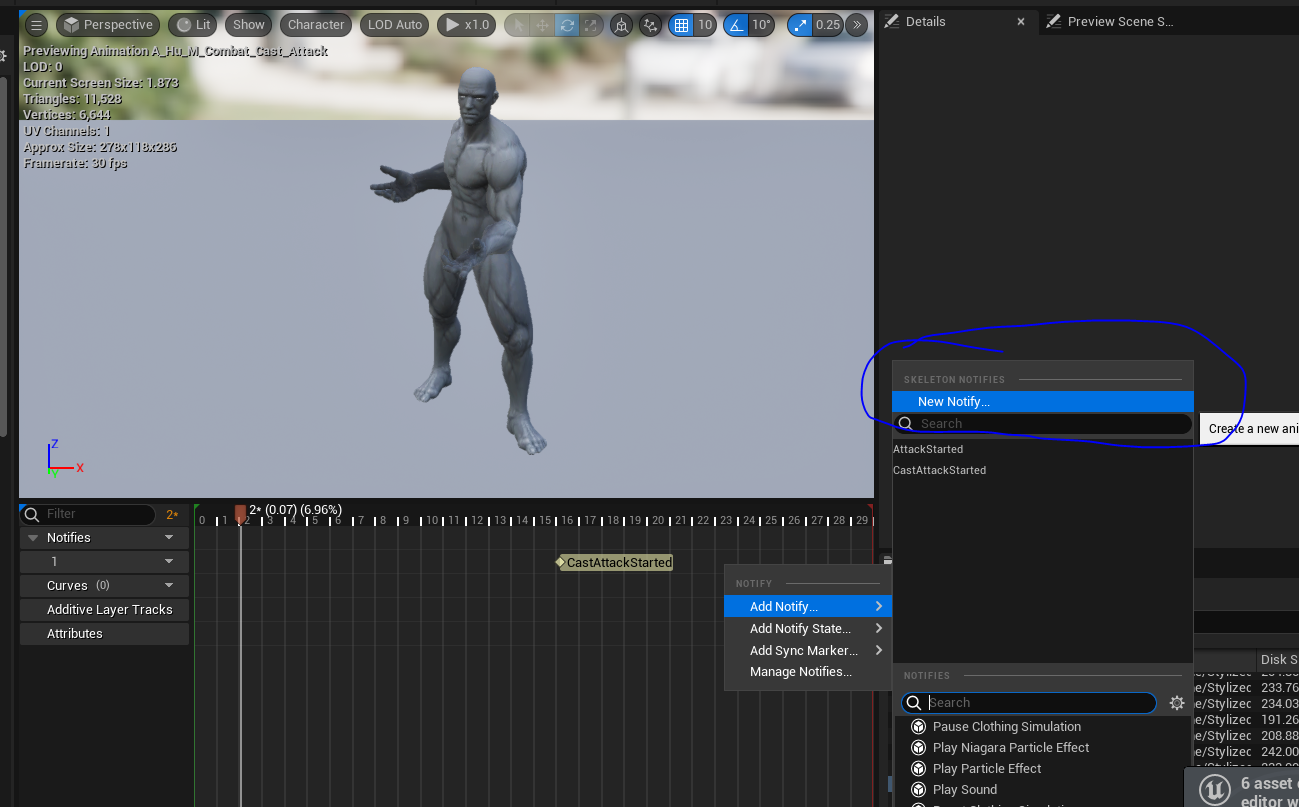Select notify track row 1
Screen dimensions: 1299x807
105,562
